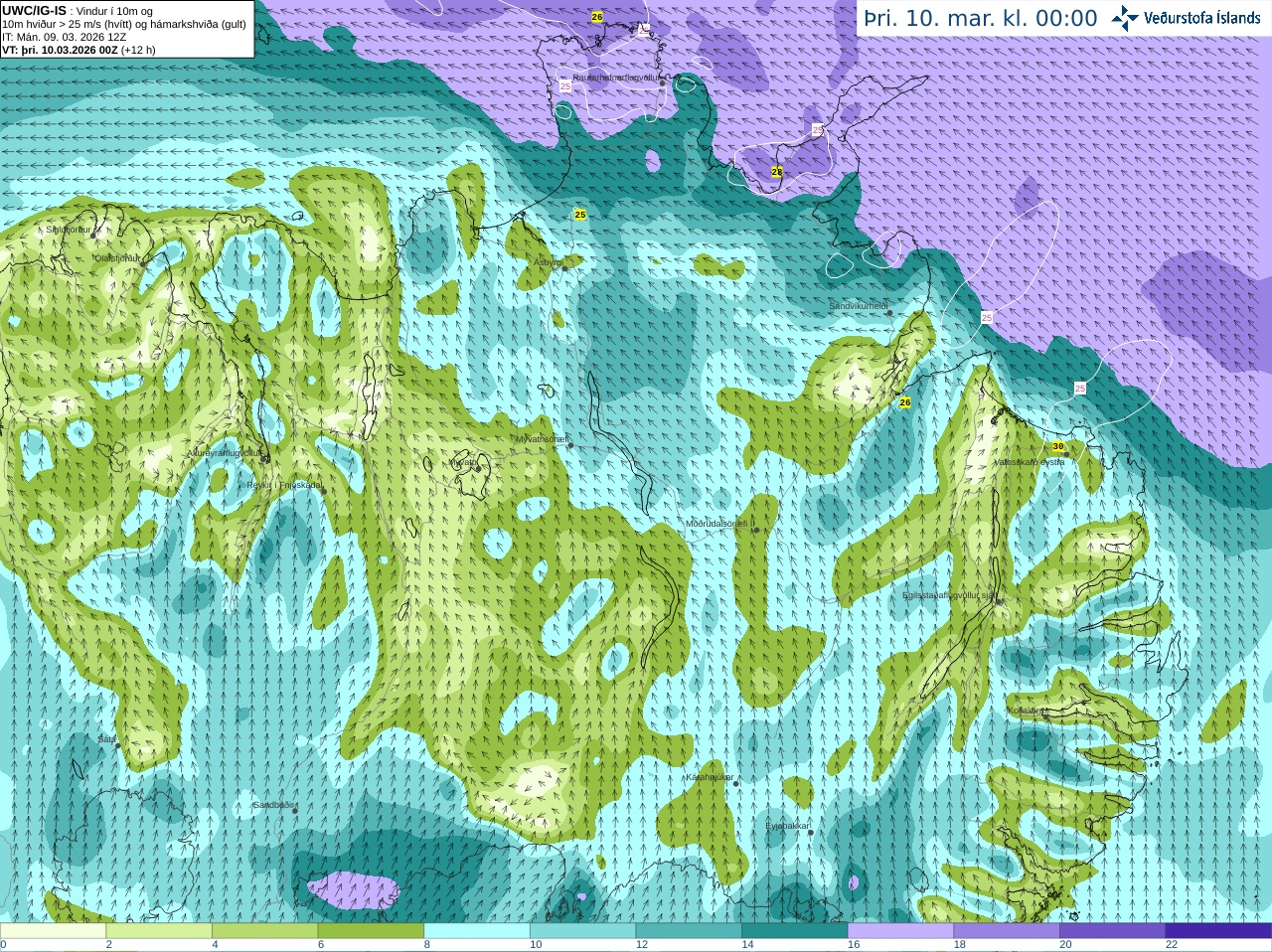This screenshot has width=1272, height=952.
Task: Click the 16–18 m/s light purple legend swatch
Action: coord(900,931)
